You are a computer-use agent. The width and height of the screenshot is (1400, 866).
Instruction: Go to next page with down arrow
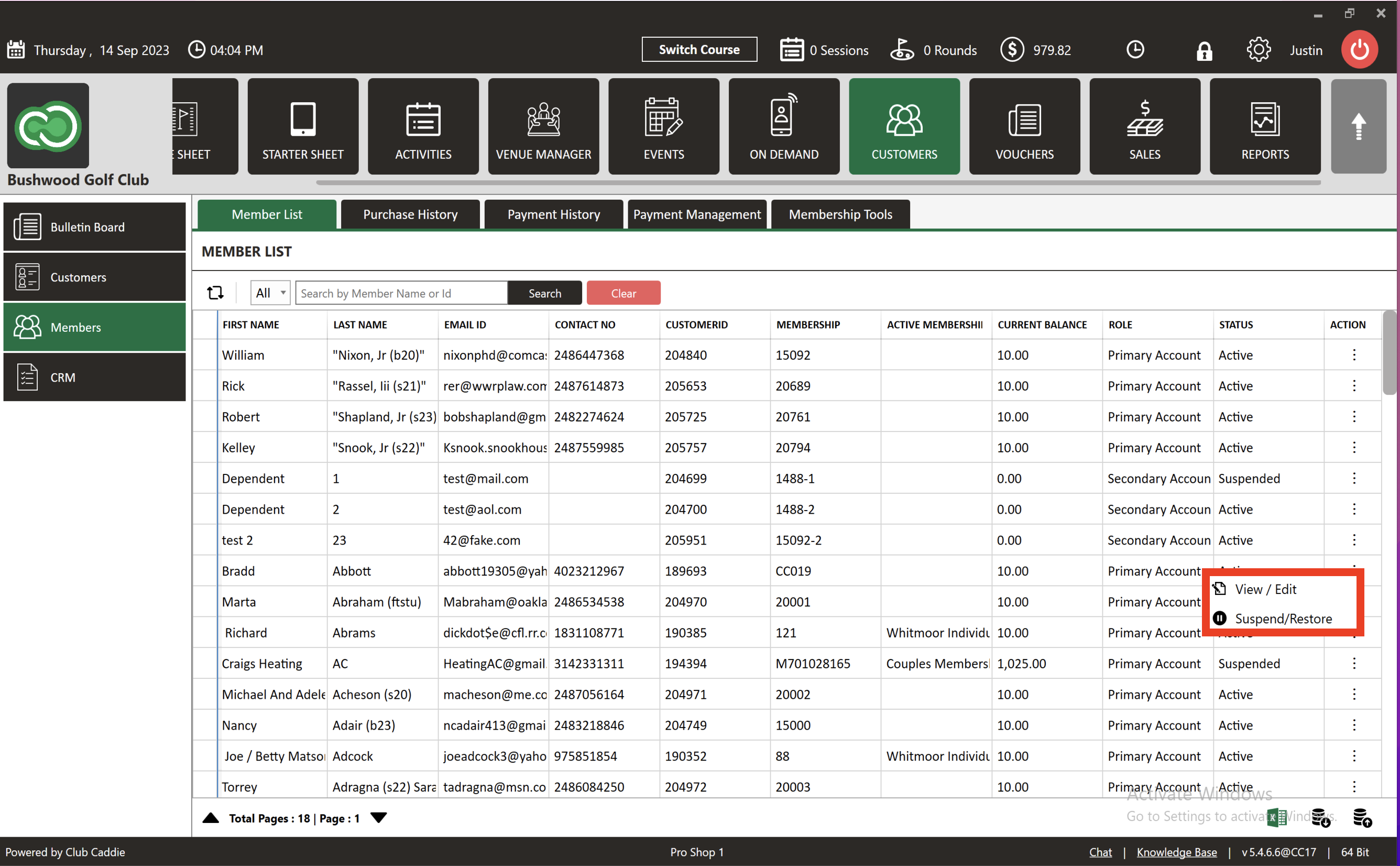[x=378, y=817]
